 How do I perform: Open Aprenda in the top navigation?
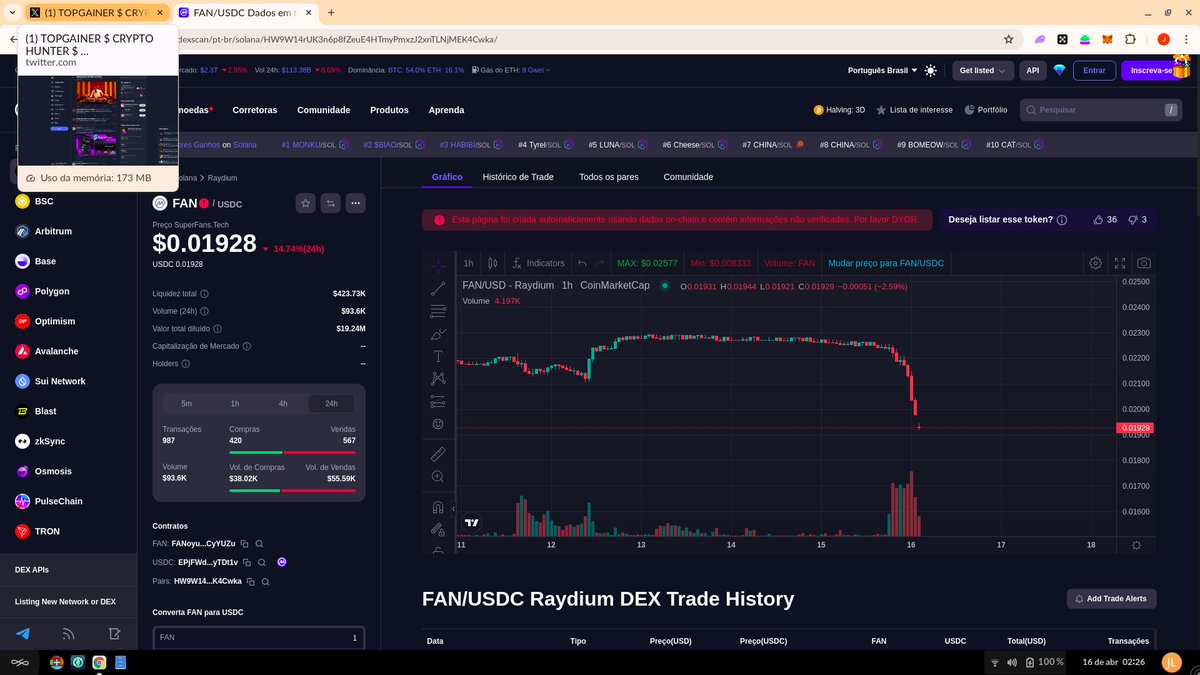[x=446, y=110]
